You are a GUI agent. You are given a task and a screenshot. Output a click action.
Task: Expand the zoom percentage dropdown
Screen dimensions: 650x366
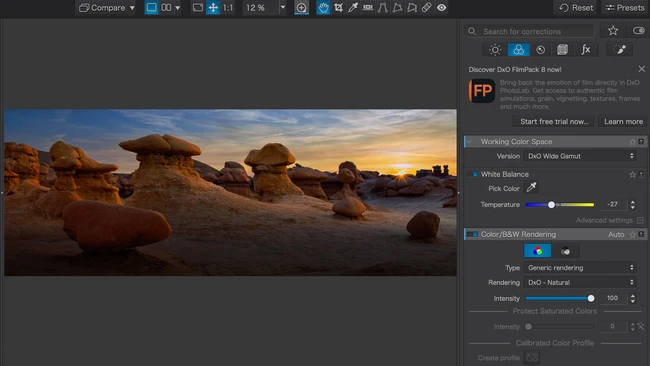[x=283, y=7]
